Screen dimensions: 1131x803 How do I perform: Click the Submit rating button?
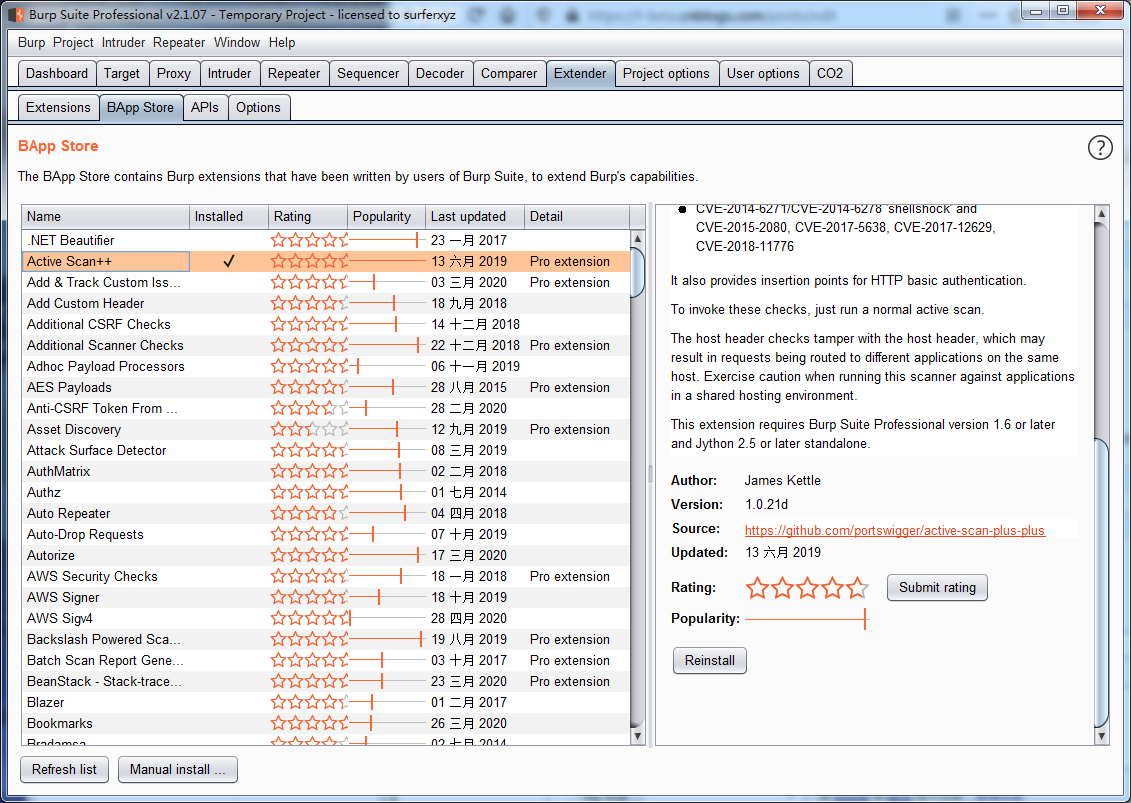(x=937, y=587)
